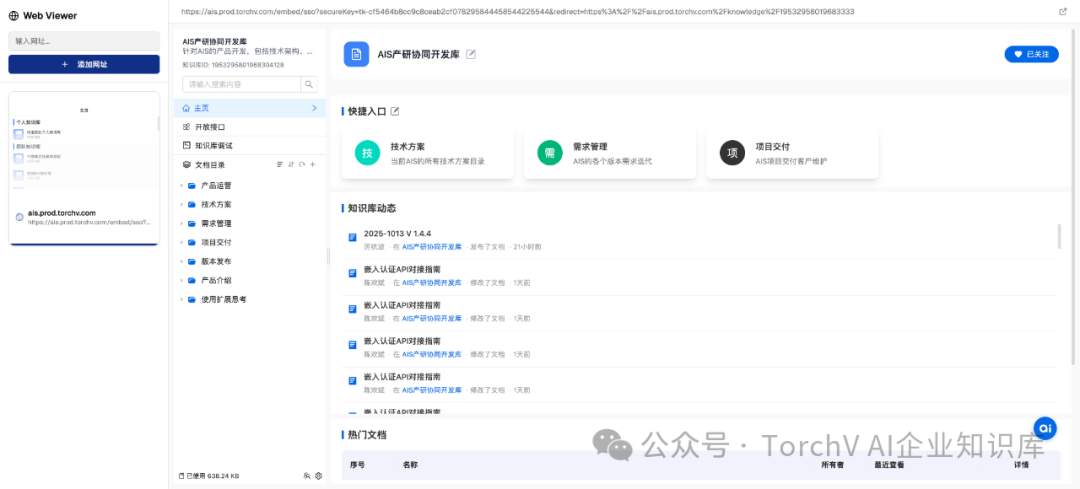Click the 文档目录 stack icon
This screenshot has width=1080, height=489.
click(186, 165)
